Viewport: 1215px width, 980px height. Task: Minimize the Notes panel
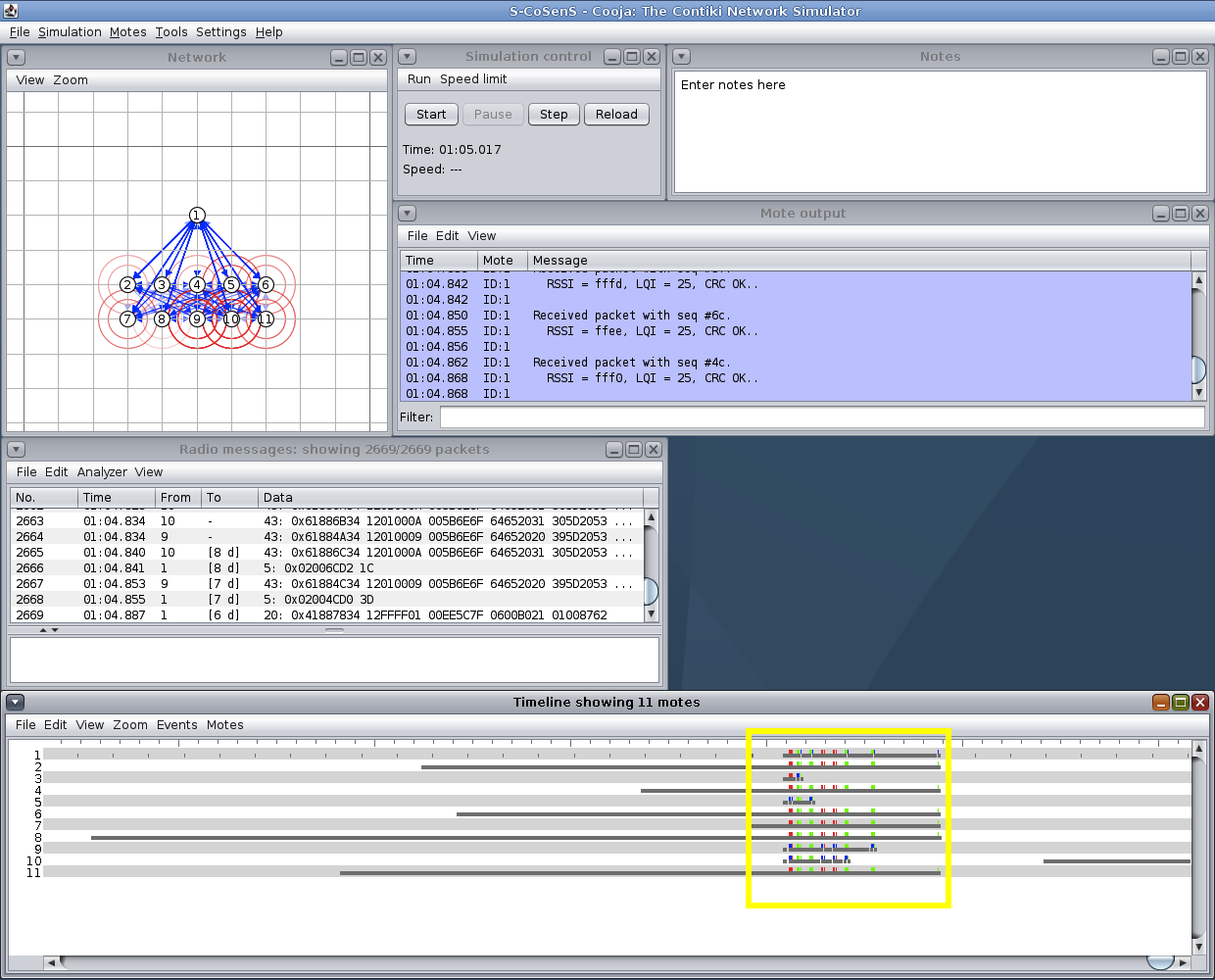click(1161, 57)
